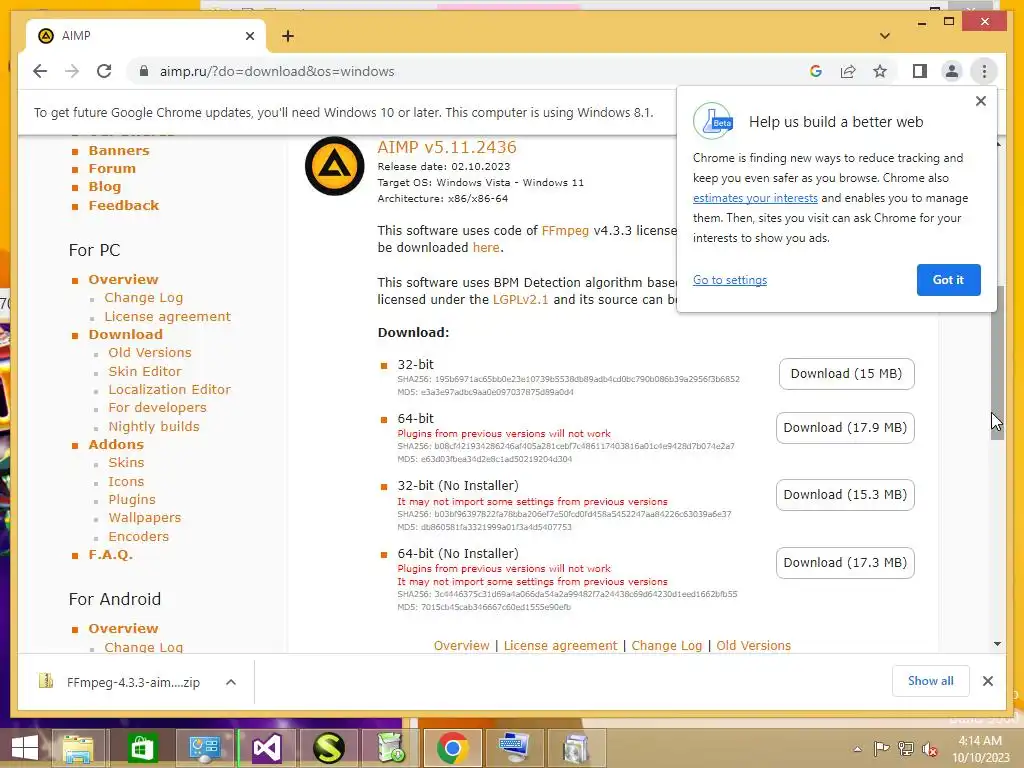Open Localization Editor sidebar link

point(169,389)
